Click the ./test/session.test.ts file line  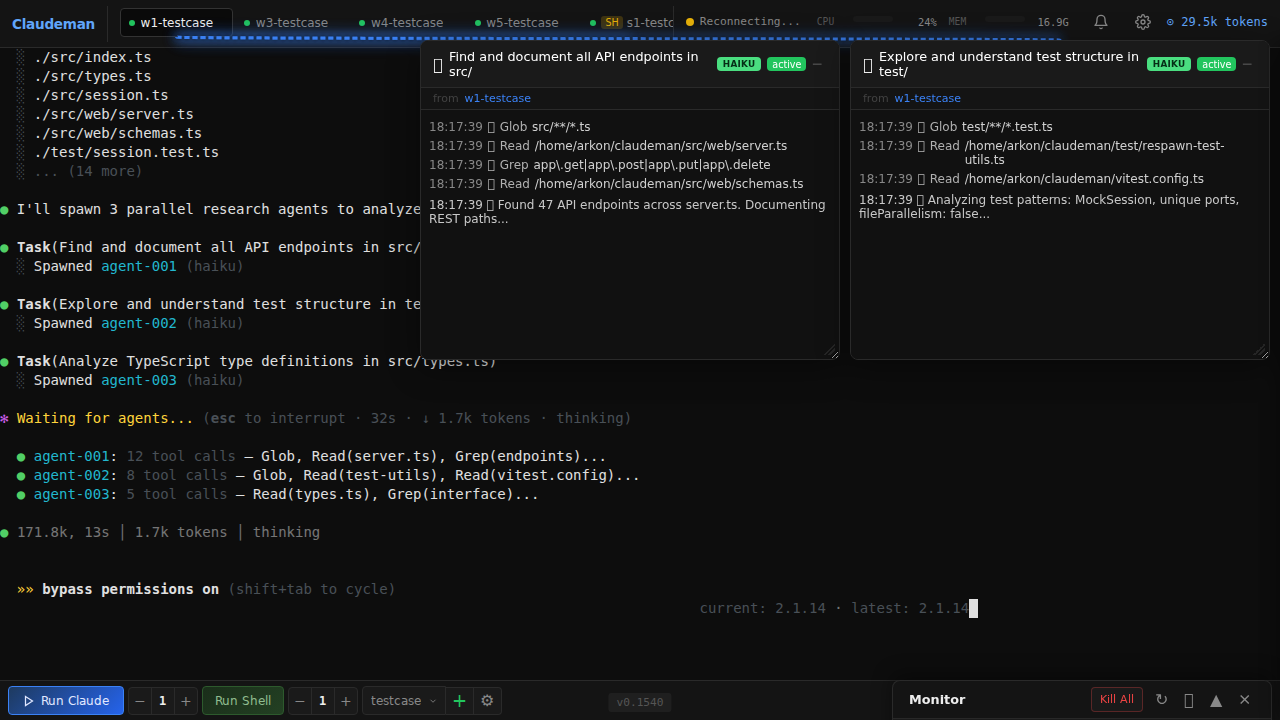(126, 152)
